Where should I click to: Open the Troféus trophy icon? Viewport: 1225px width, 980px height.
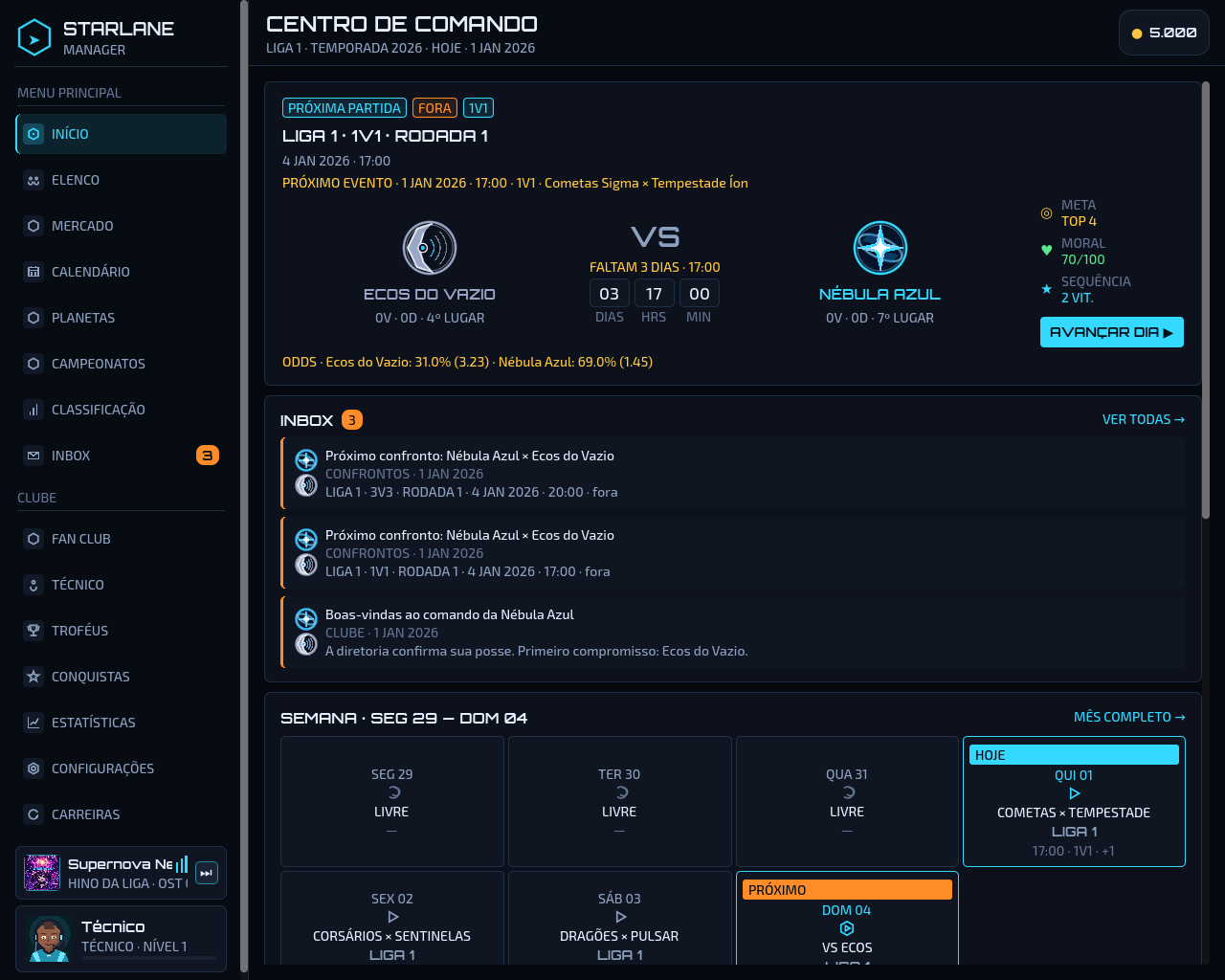tap(33, 631)
